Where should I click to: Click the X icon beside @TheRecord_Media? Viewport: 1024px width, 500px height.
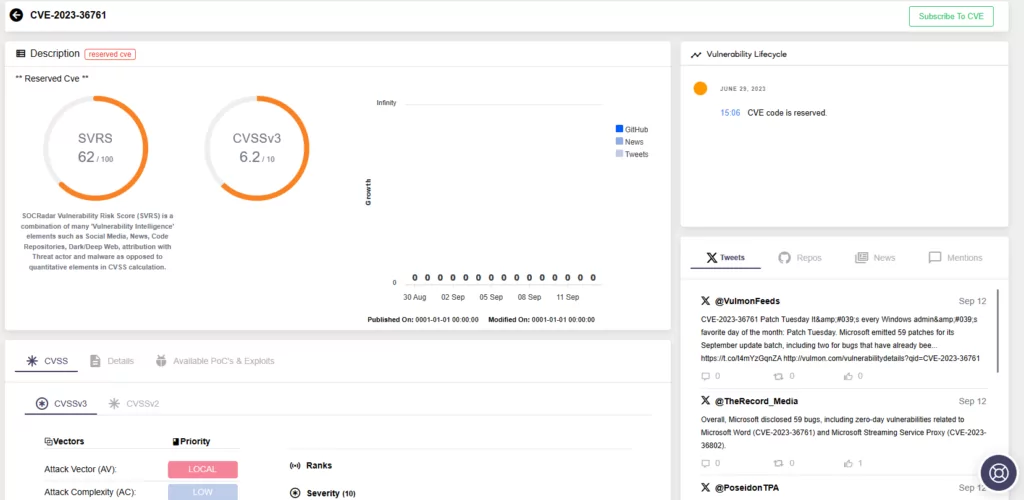705,400
